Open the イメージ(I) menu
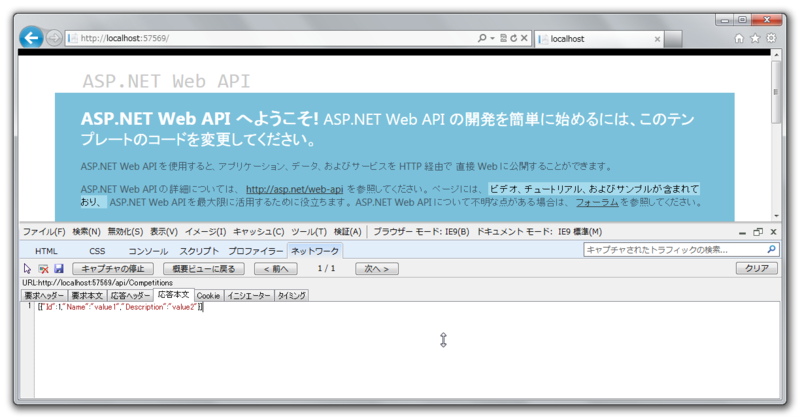 (x=205, y=232)
